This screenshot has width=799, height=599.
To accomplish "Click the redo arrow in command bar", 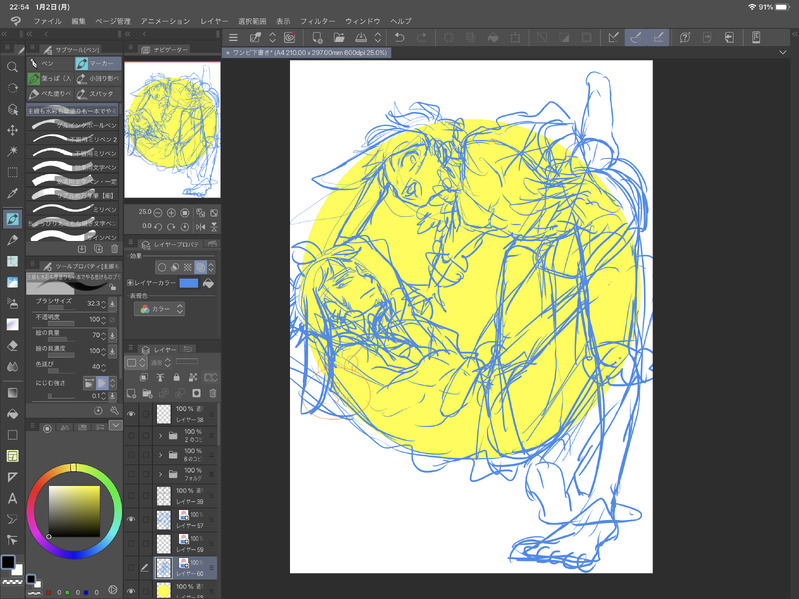I will pos(422,37).
